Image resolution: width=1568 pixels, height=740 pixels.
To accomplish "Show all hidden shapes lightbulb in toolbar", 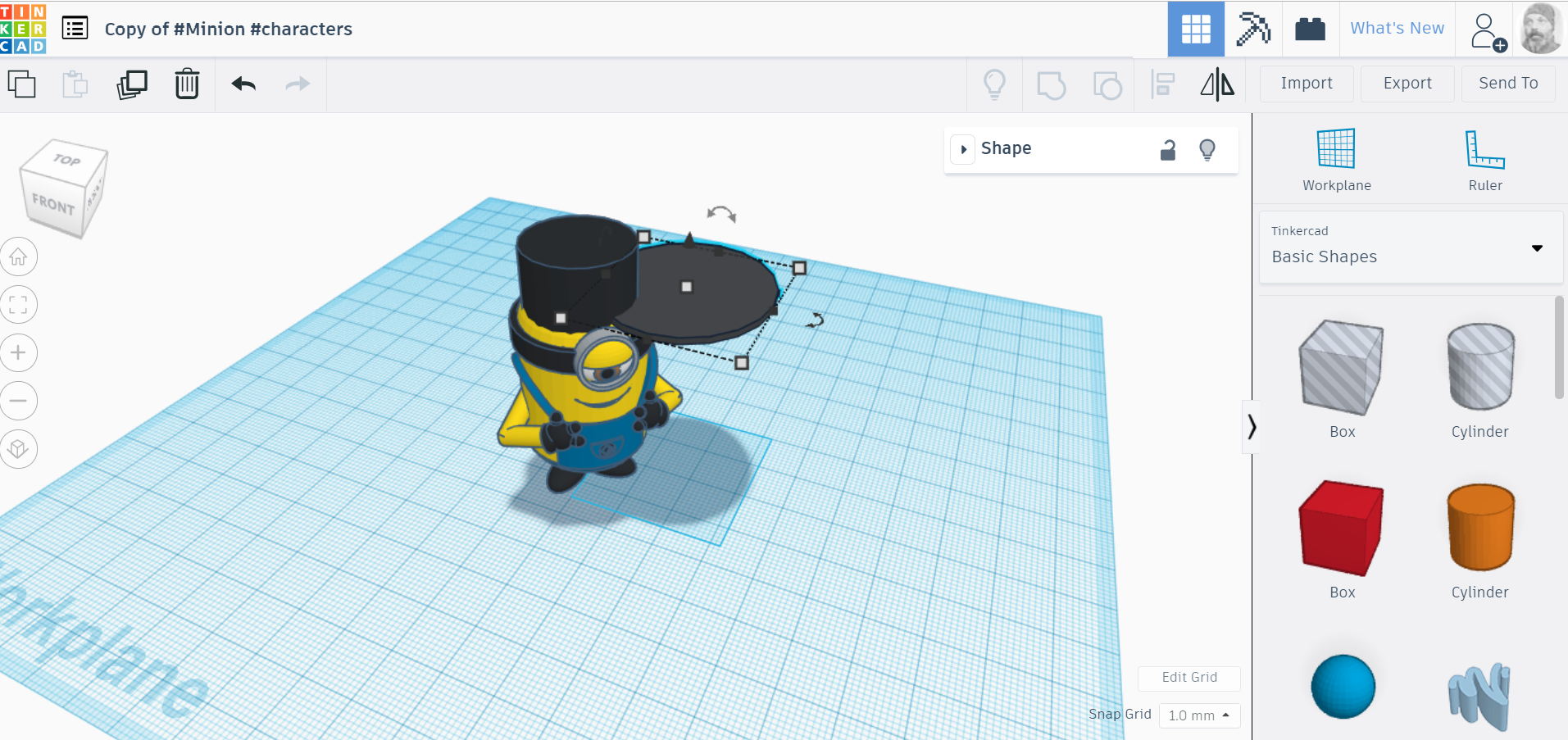I will [994, 84].
